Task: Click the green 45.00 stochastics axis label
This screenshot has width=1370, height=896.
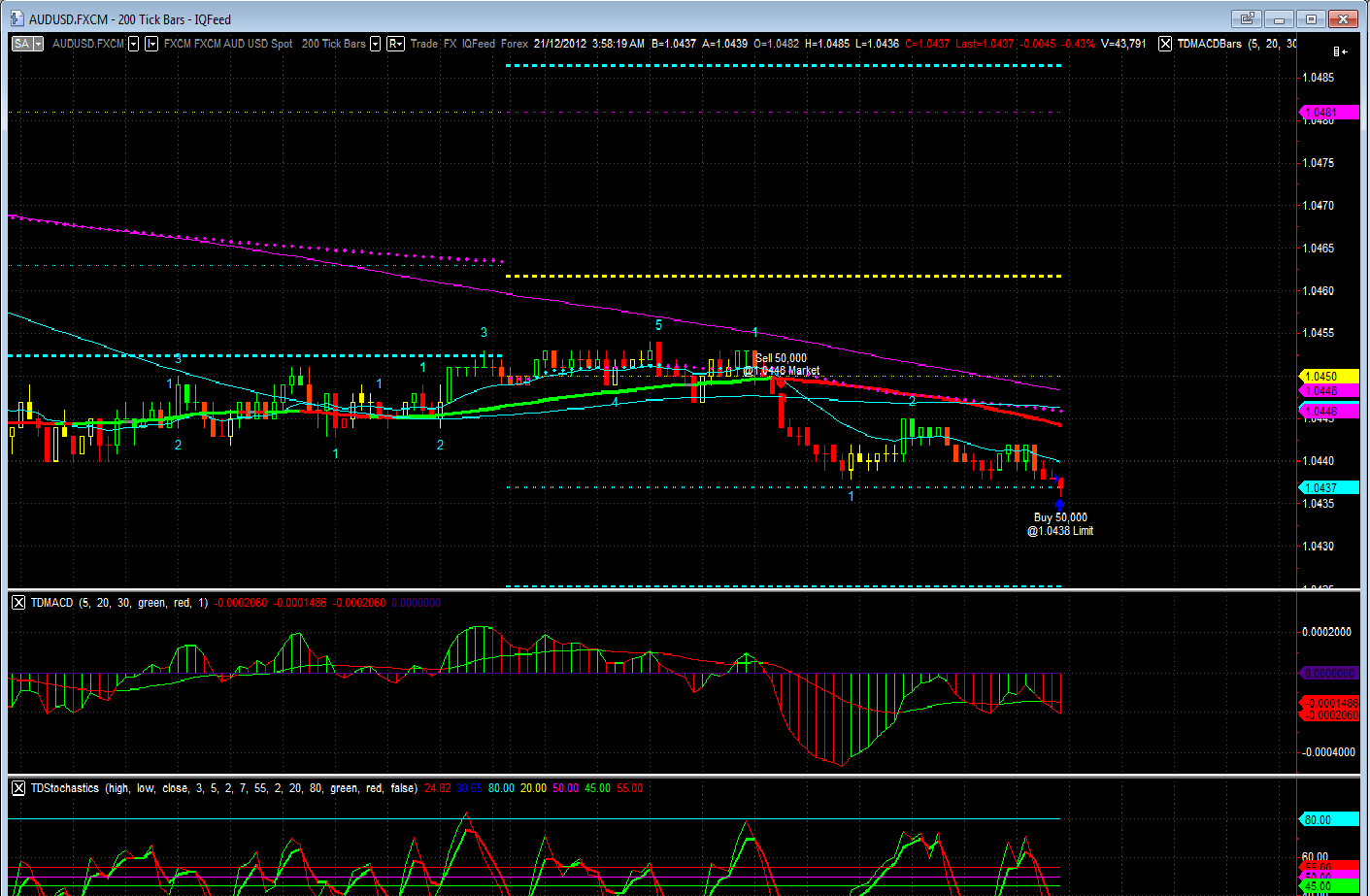Action: click(x=1328, y=886)
